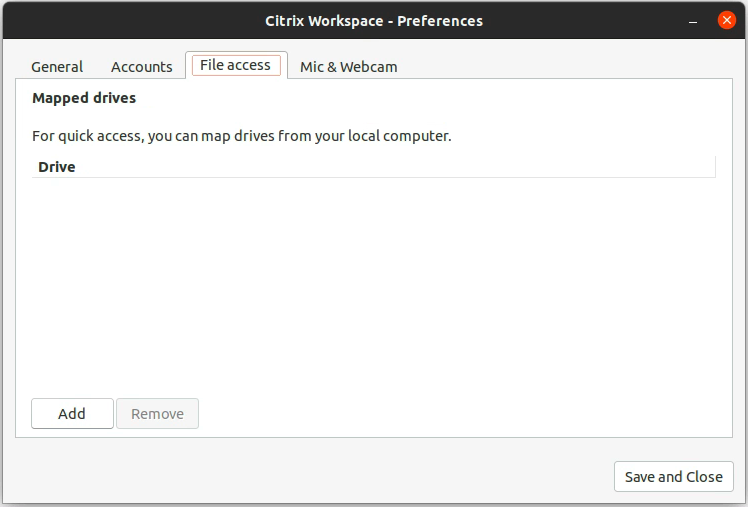Click the Add button to map a drive
Screen dimensions: 748x507
click(x=73, y=414)
